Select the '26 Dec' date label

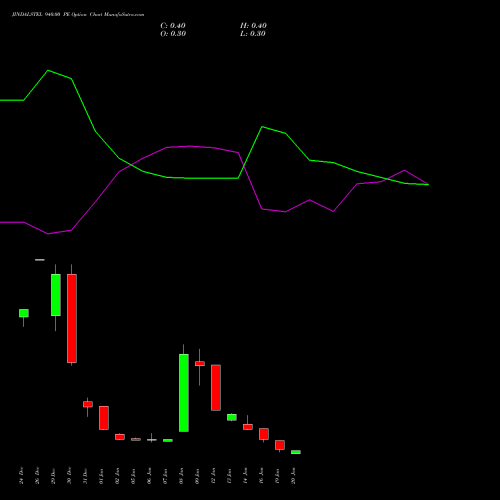pyautogui.click(x=38, y=475)
